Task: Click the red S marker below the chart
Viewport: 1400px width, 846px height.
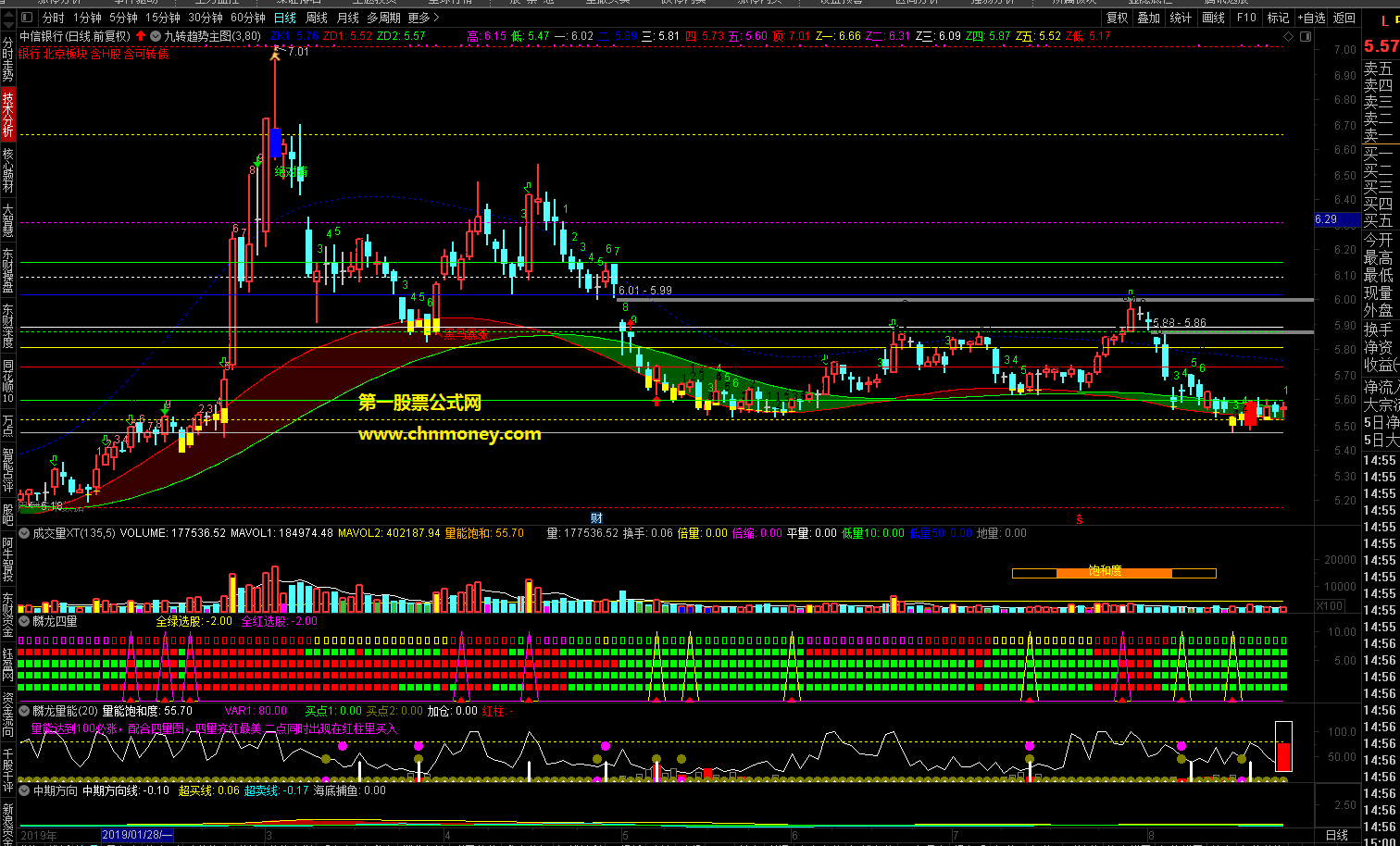Action: [x=1080, y=518]
